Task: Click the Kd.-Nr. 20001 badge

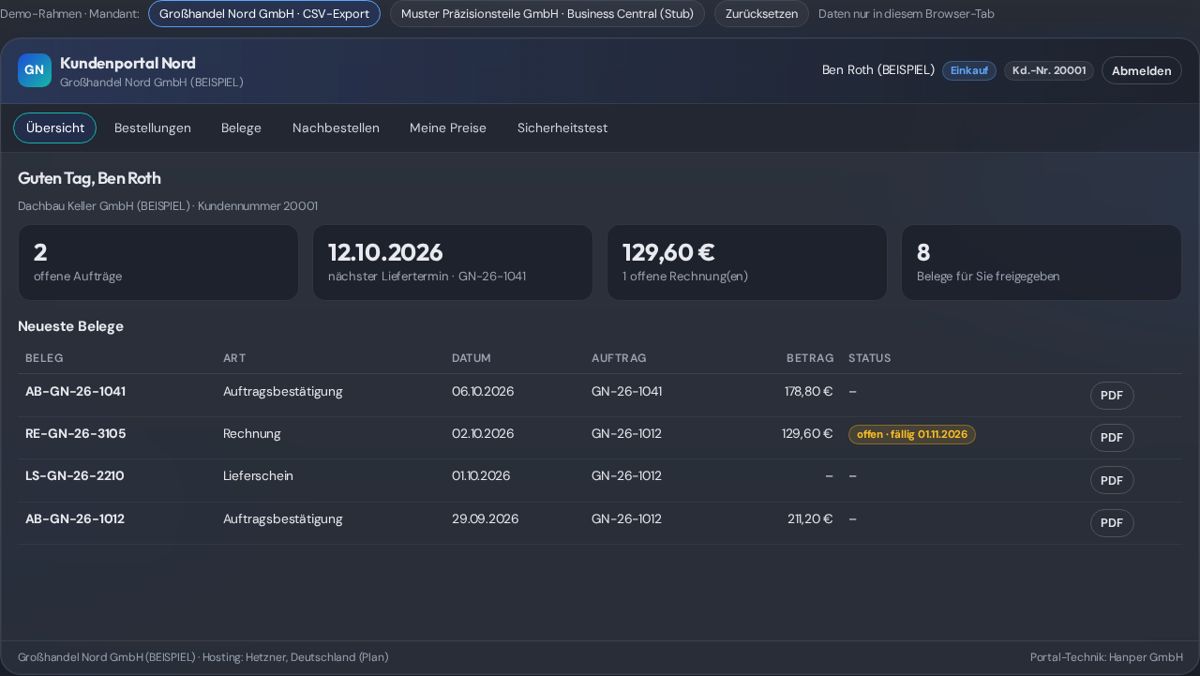Action: tap(1049, 70)
